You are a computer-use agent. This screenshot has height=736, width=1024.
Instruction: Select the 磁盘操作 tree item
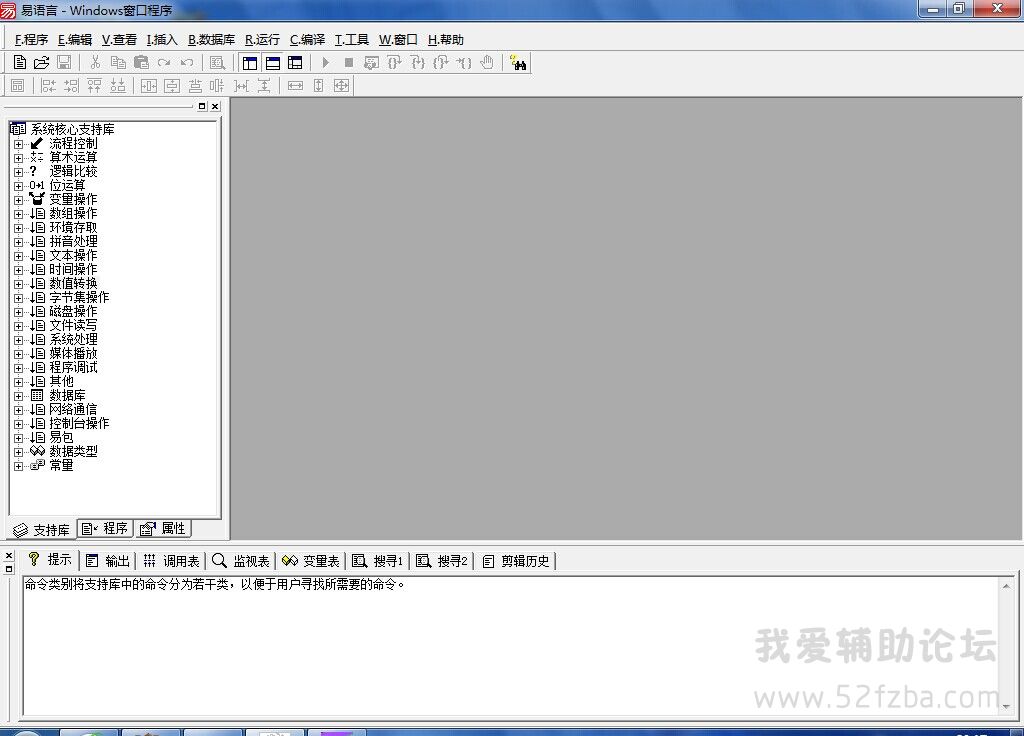coord(73,312)
